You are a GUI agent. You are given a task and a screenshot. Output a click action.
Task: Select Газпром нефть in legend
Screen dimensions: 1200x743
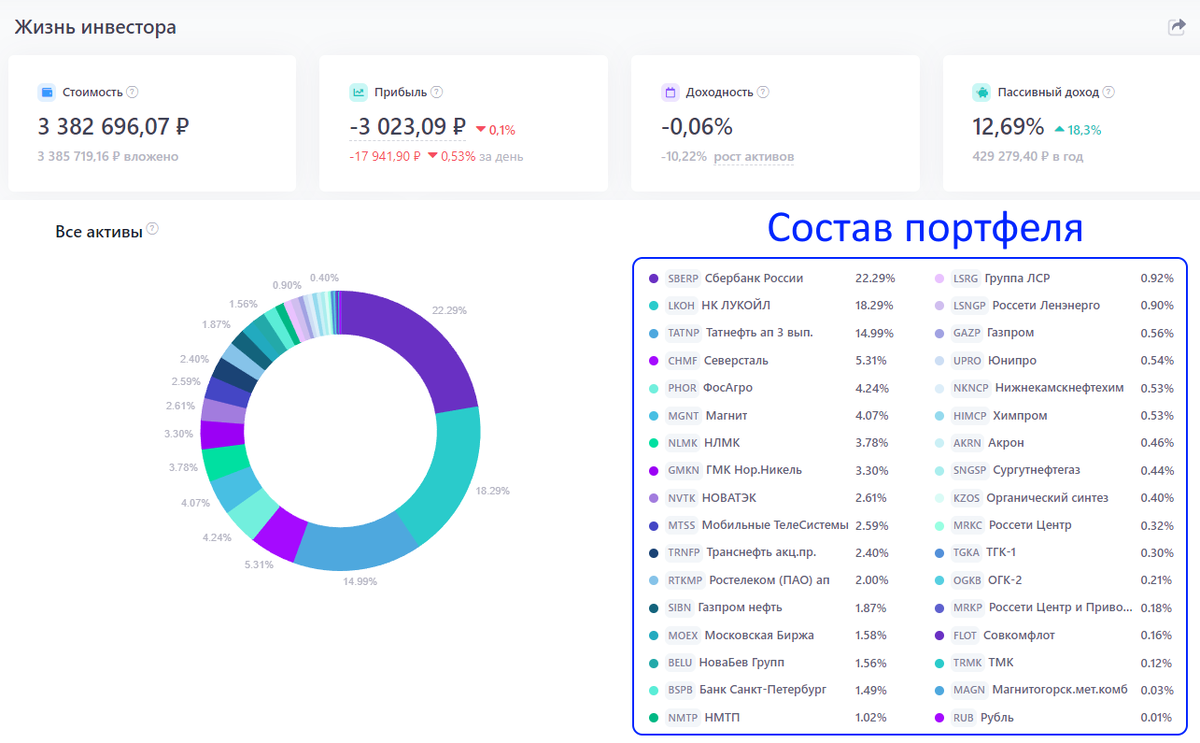740,608
